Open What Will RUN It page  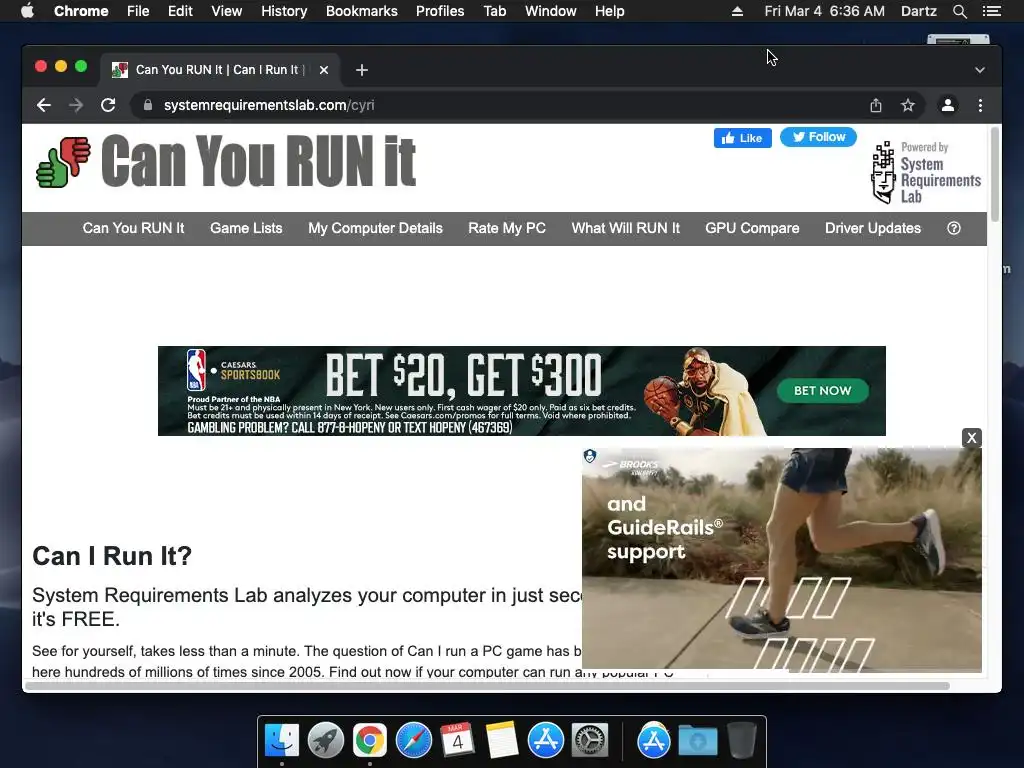626,228
